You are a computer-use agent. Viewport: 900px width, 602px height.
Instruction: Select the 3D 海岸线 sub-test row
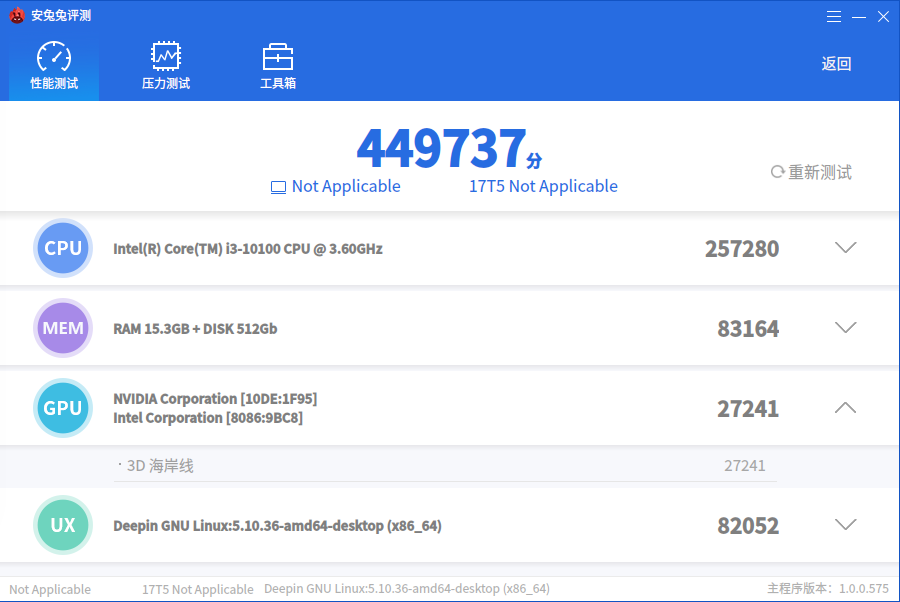tap(445, 466)
